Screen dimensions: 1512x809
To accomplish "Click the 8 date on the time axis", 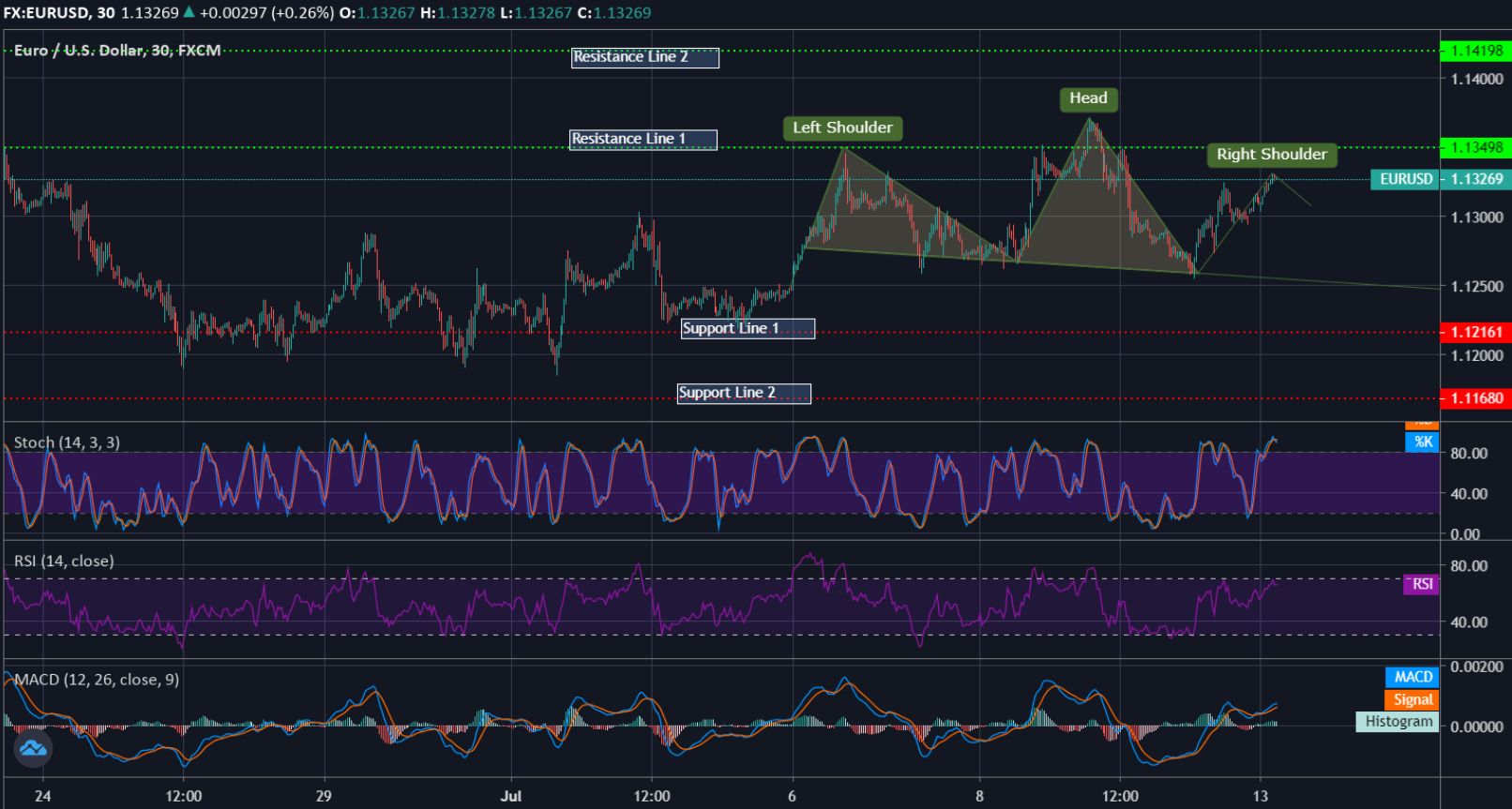I will [x=979, y=796].
